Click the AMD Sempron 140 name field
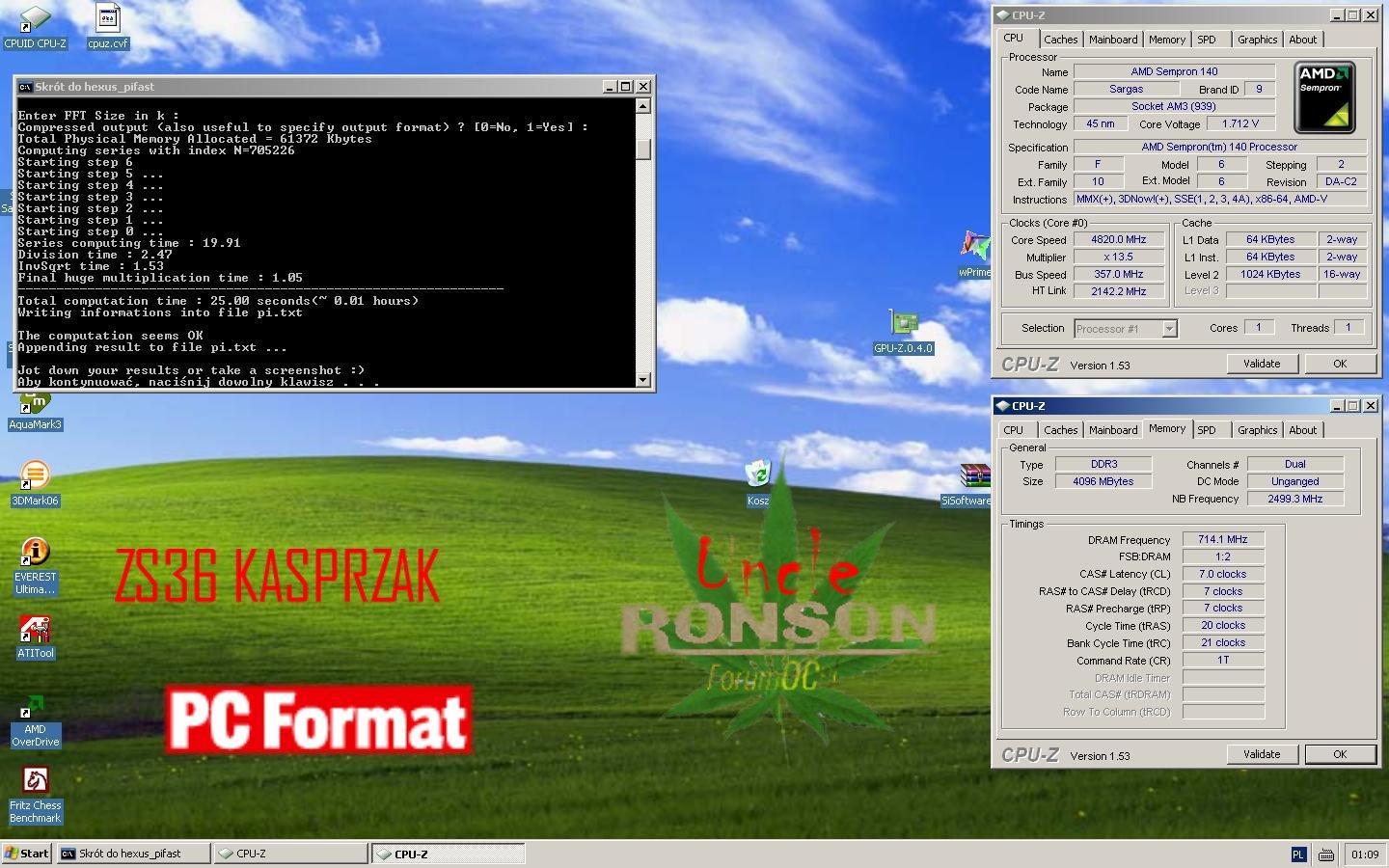The width and height of the screenshot is (1389, 868). [1174, 72]
